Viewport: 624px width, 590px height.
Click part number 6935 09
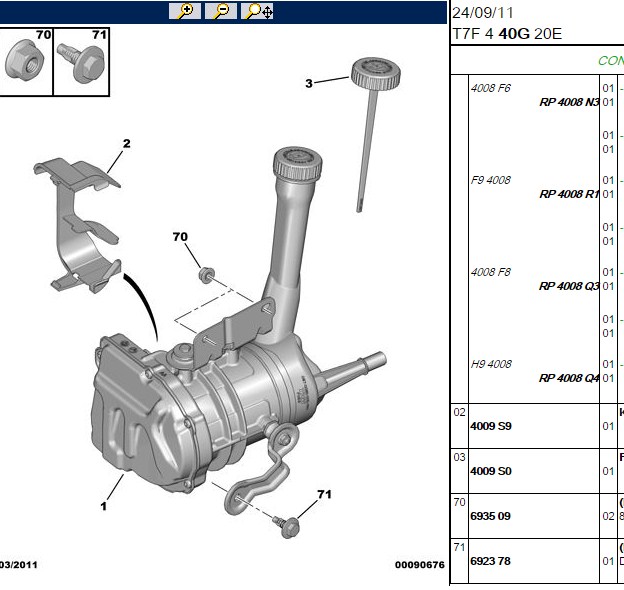[490, 516]
